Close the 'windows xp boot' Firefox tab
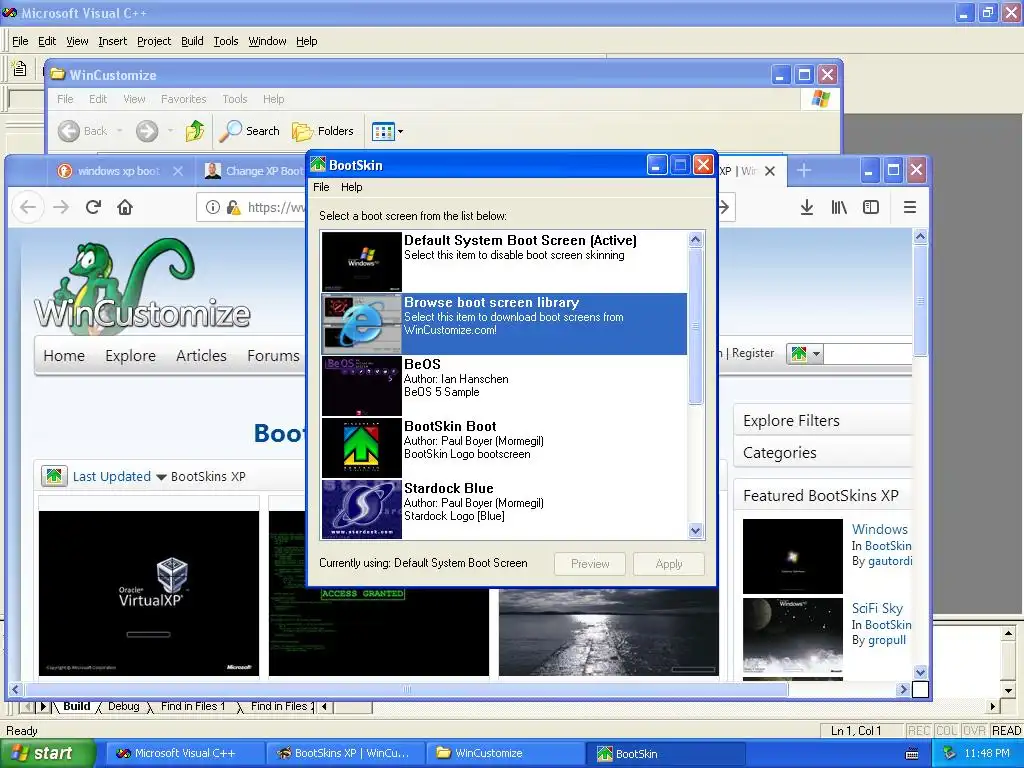This screenshot has height=768, width=1024. pyautogui.click(x=178, y=171)
